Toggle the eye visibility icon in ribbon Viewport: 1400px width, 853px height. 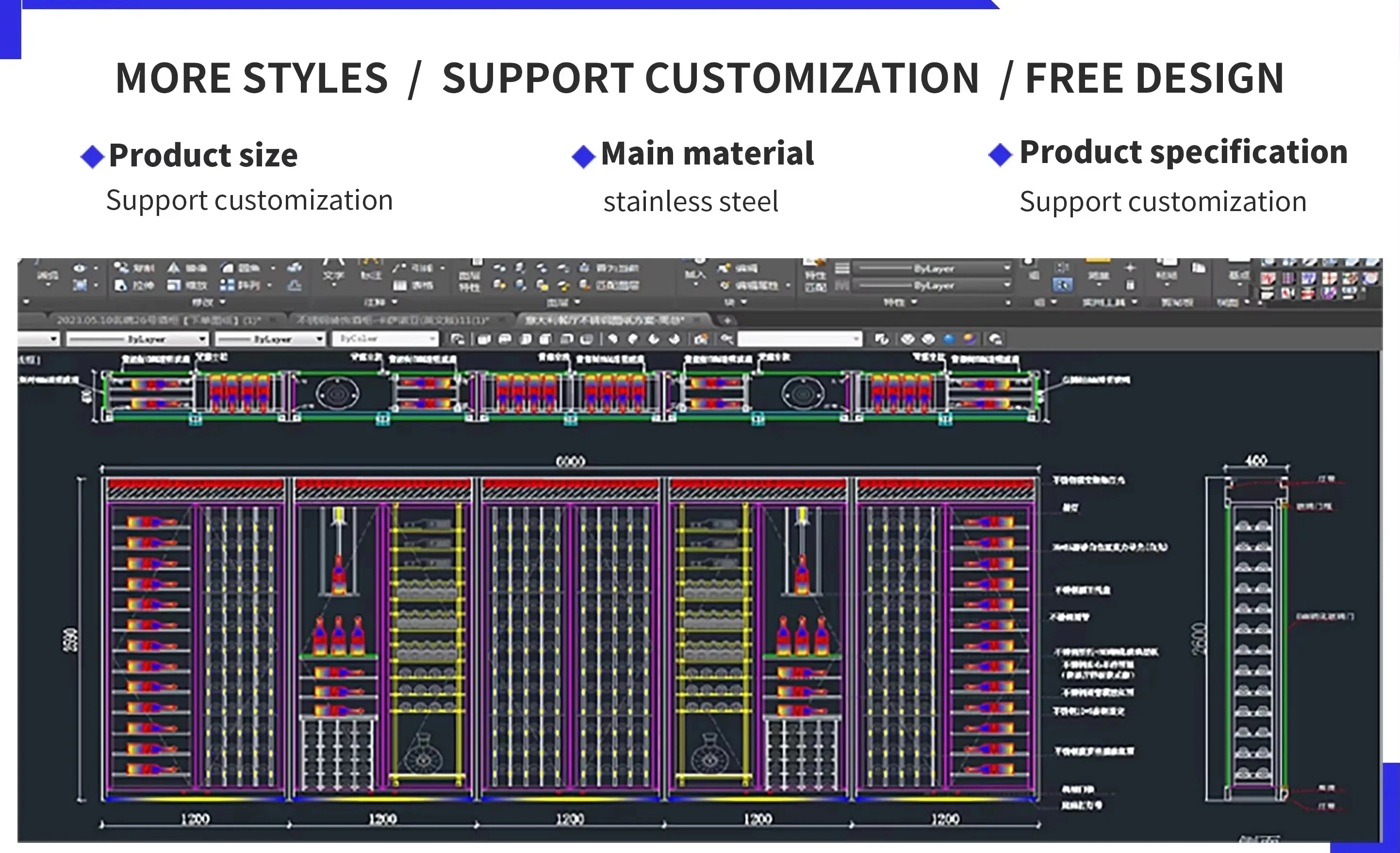click(80, 268)
